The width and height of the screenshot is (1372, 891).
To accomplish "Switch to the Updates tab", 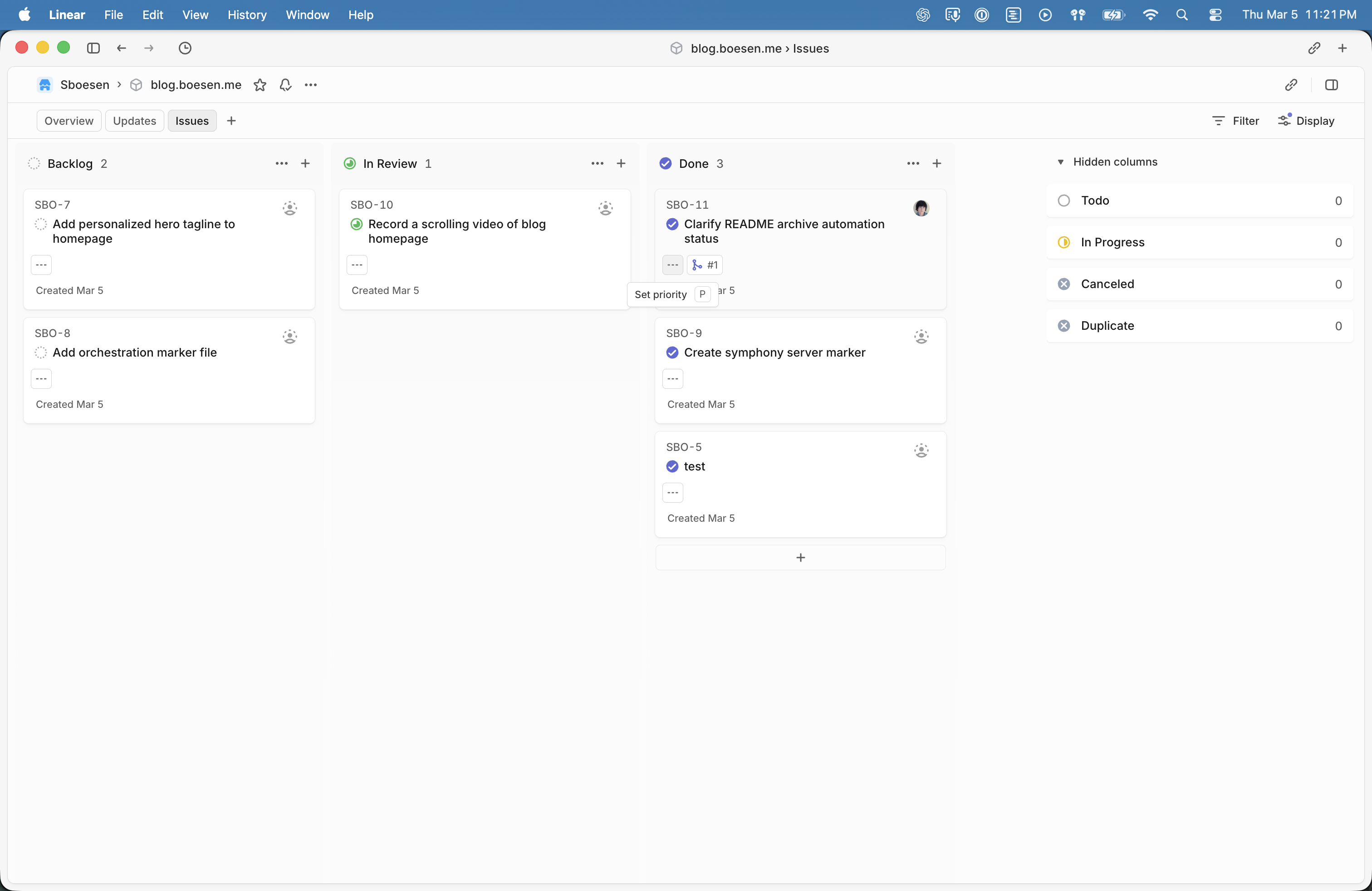I will coord(133,121).
